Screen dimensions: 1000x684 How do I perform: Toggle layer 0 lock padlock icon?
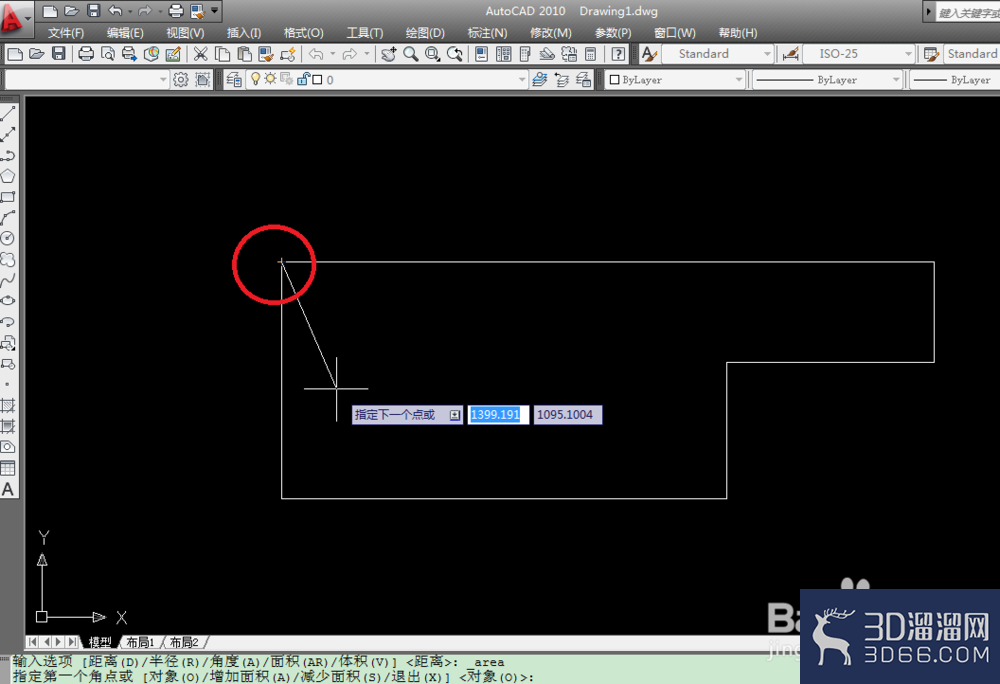[303, 79]
